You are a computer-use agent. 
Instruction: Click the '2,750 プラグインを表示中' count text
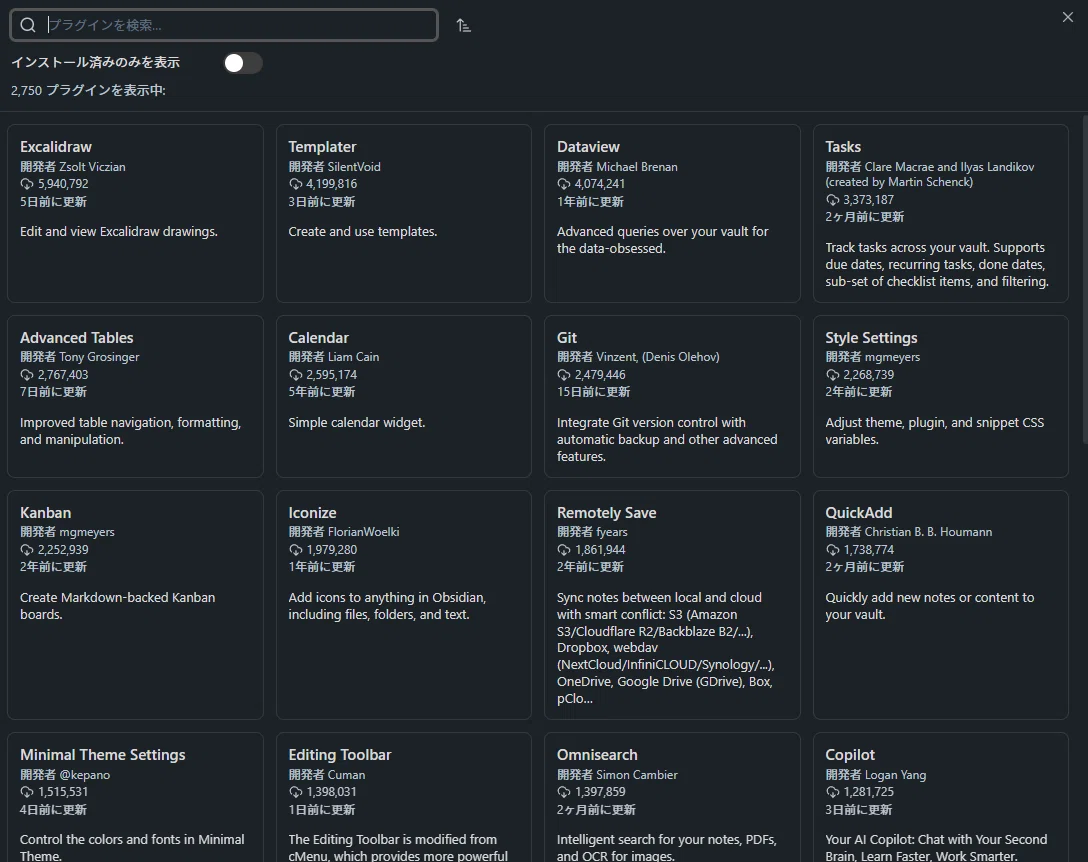pos(88,90)
